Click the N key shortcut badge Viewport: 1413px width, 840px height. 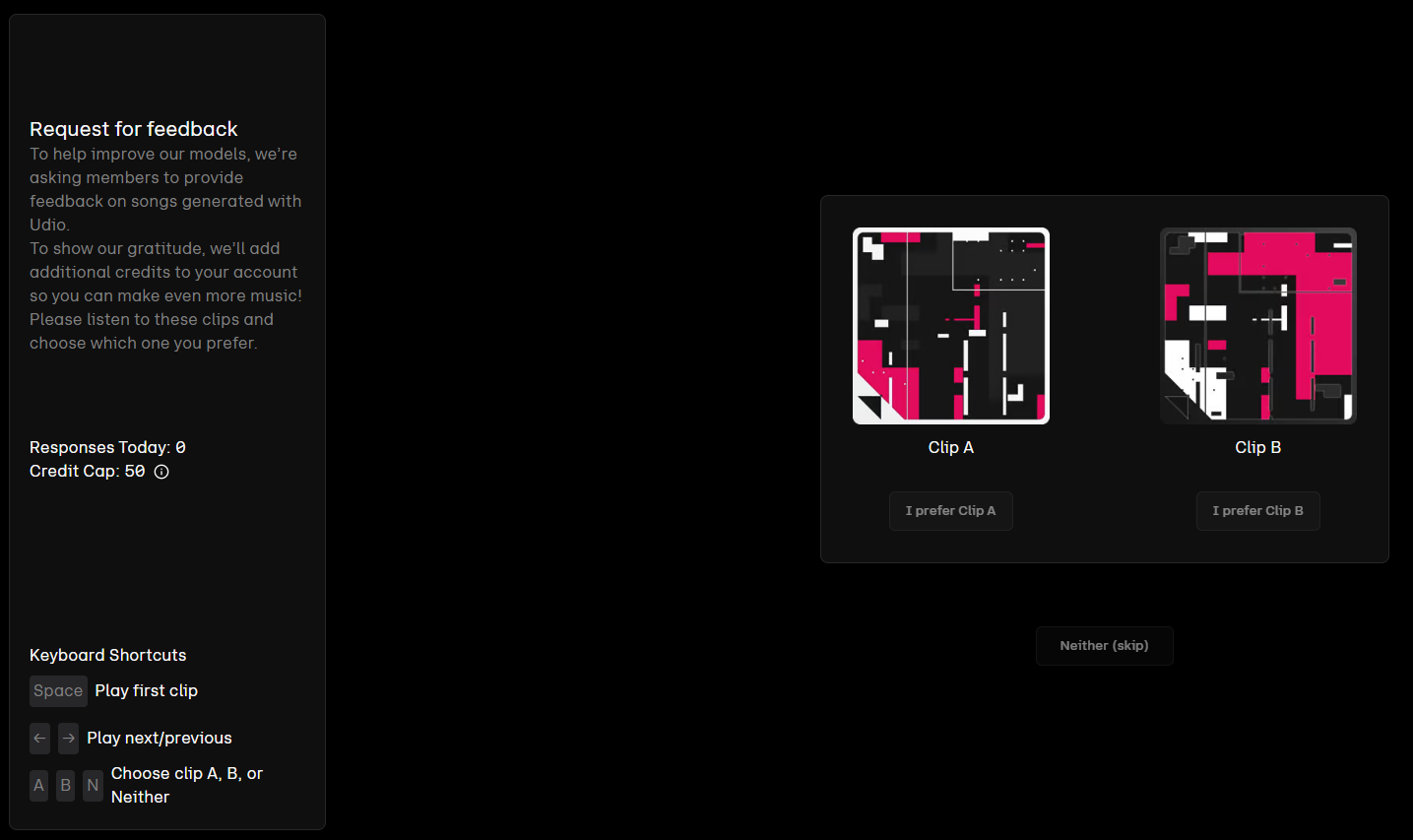click(93, 786)
